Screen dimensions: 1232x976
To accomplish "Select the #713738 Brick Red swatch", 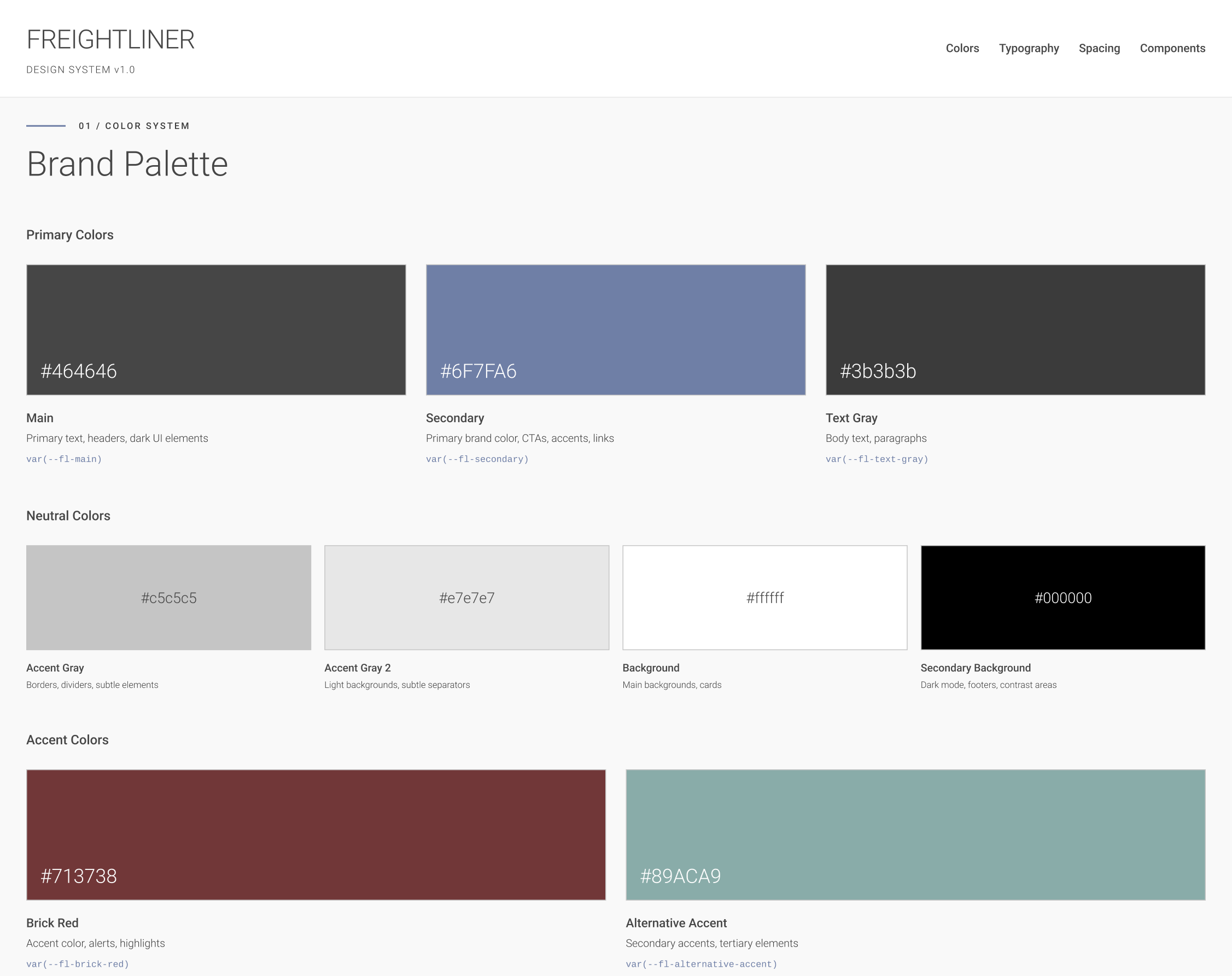I will 316,834.
